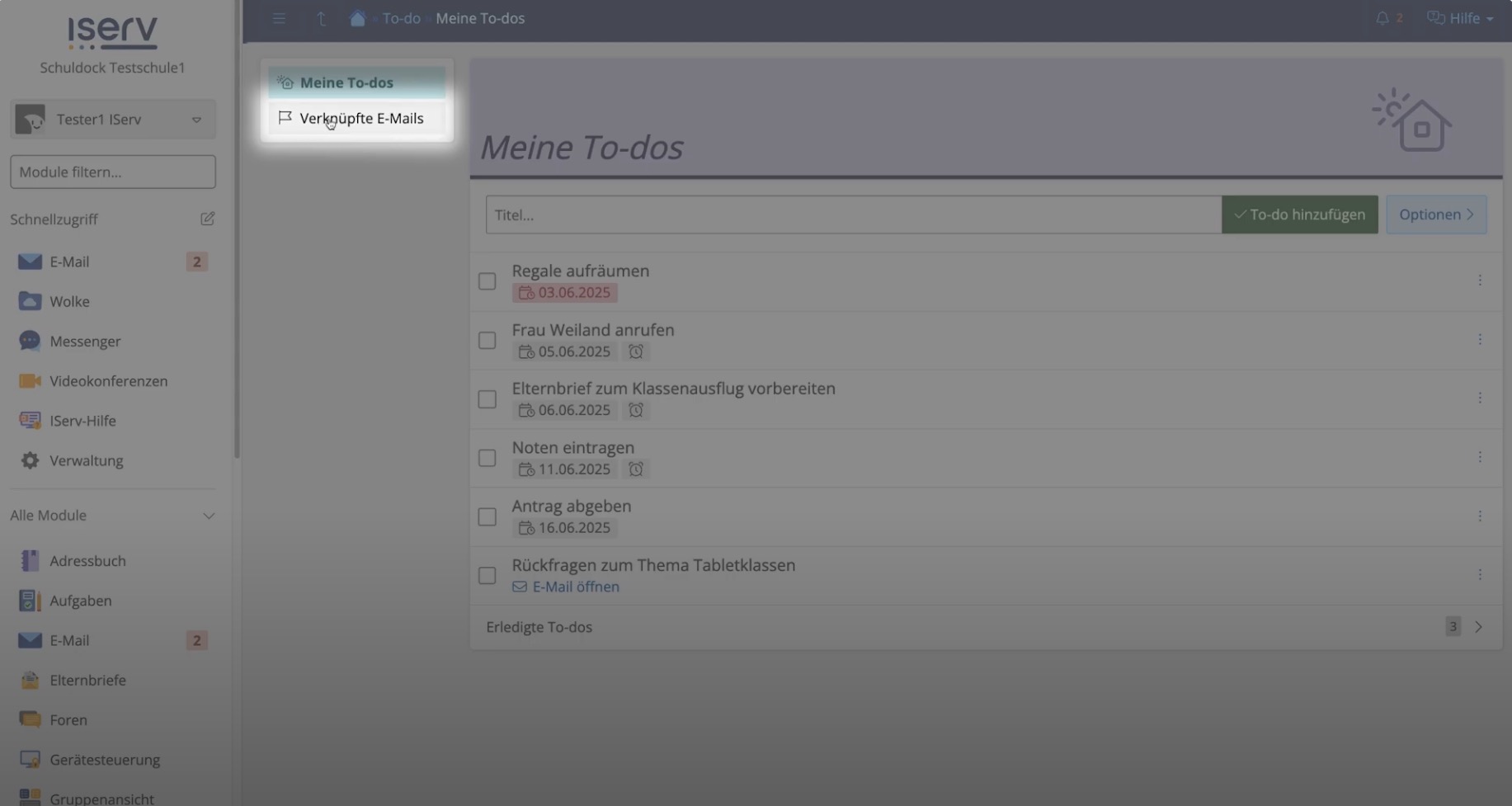This screenshot has height=806, width=1512.
Task: Mark Frau Weiland anrufen as done
Action: click(x=488, y=340)
